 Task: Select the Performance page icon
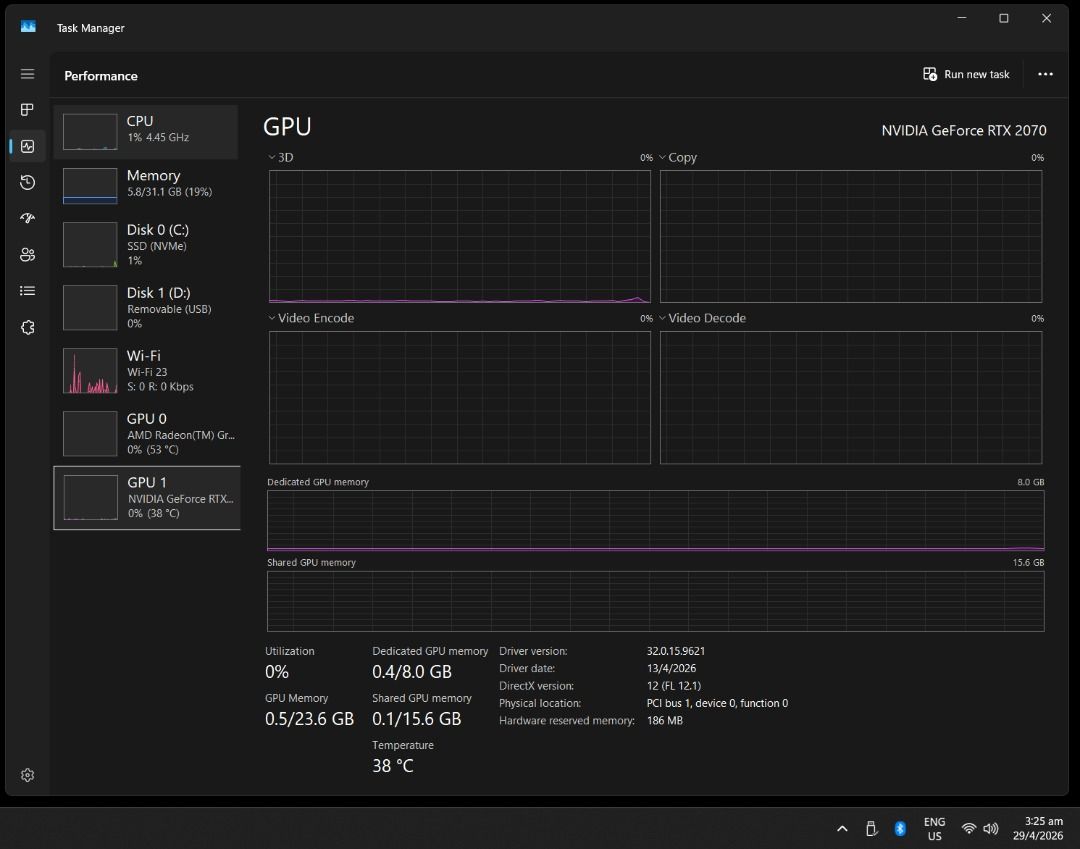(27, 145)
